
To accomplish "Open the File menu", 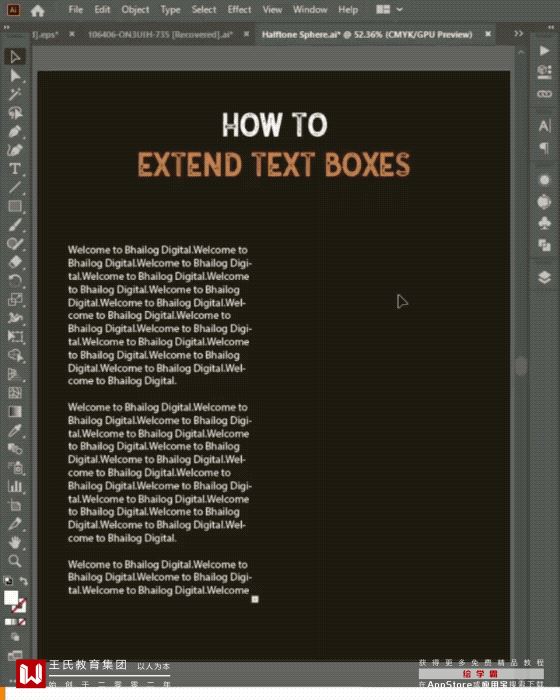I will tap(75, 9).
